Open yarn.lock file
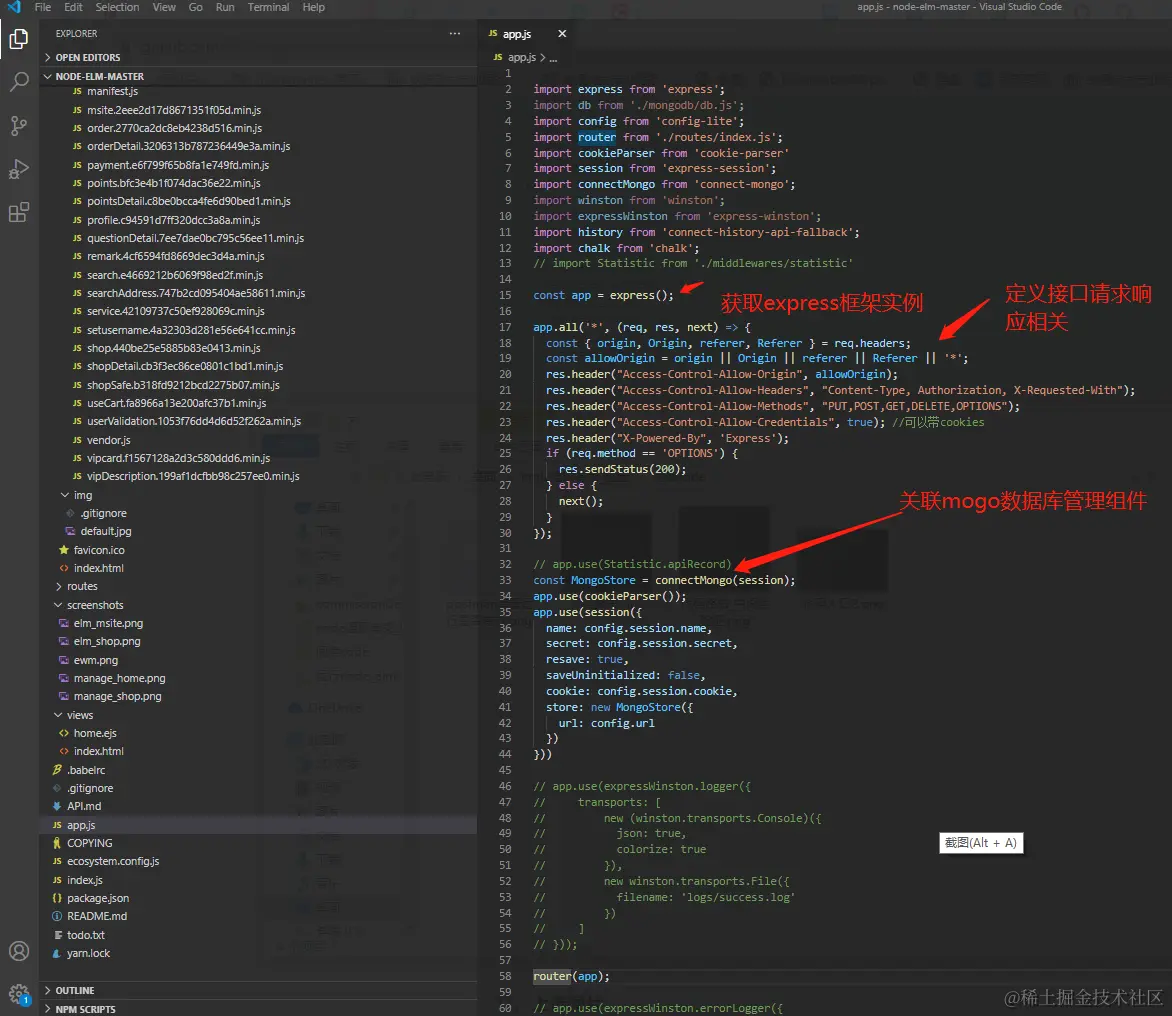Image resolution: width=1172 pixels, height=1016 pixels. click(88, 953)
